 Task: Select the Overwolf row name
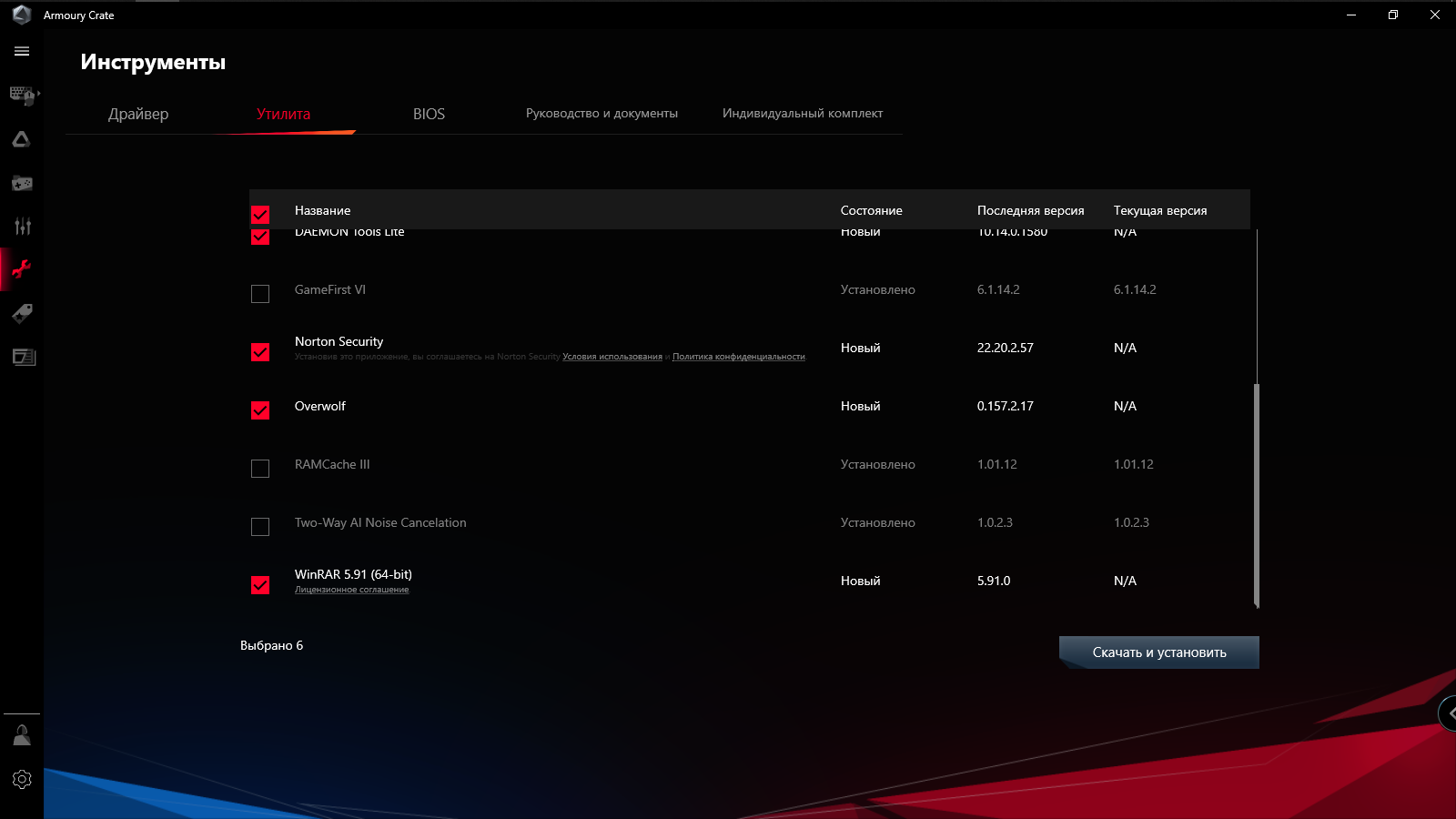(x=320, y=406)
